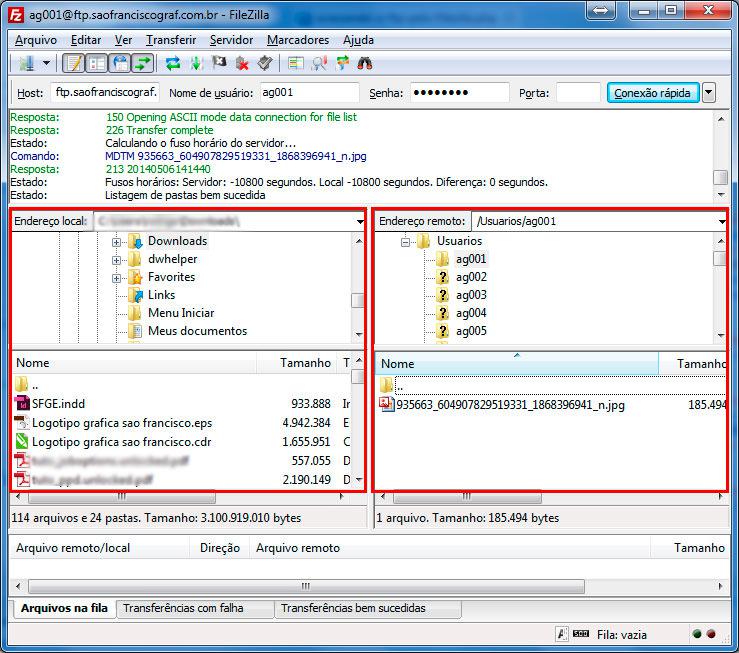
Task: Open the Arquivo menu
Action: [36, 40]
